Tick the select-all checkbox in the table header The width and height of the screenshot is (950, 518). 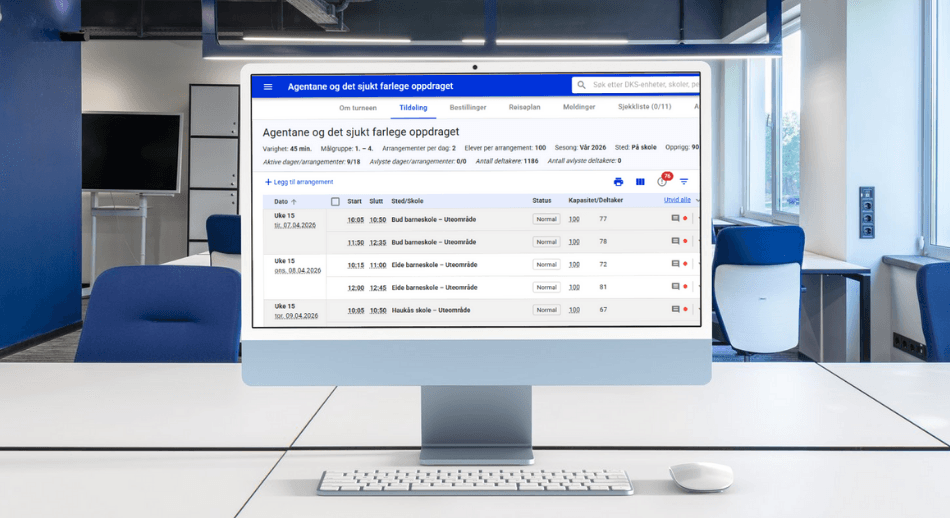tap(335, 201)
